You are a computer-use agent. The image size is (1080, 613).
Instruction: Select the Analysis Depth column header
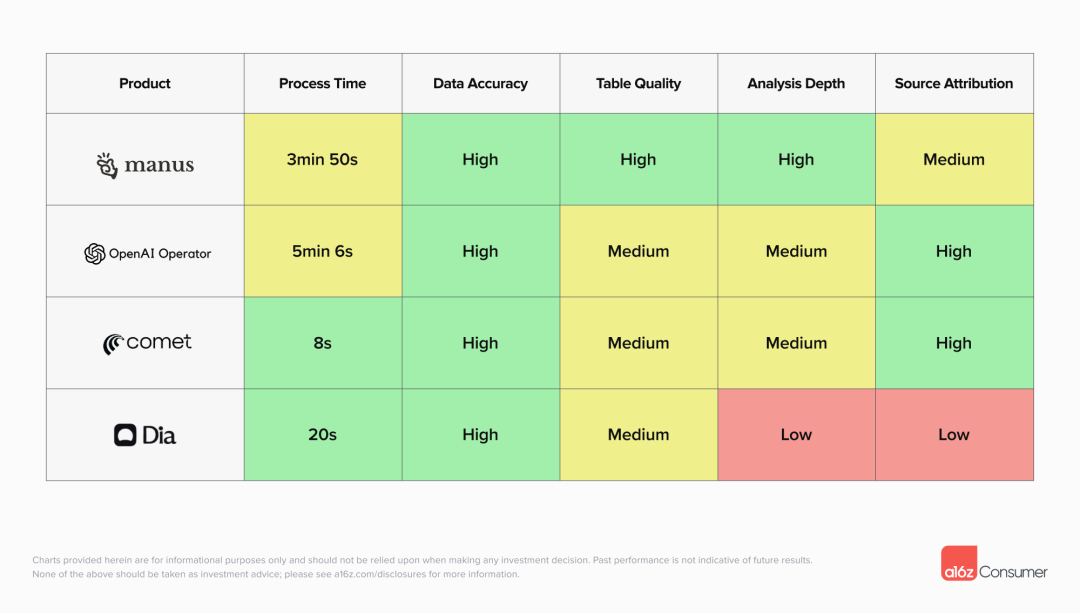[796, 84]
